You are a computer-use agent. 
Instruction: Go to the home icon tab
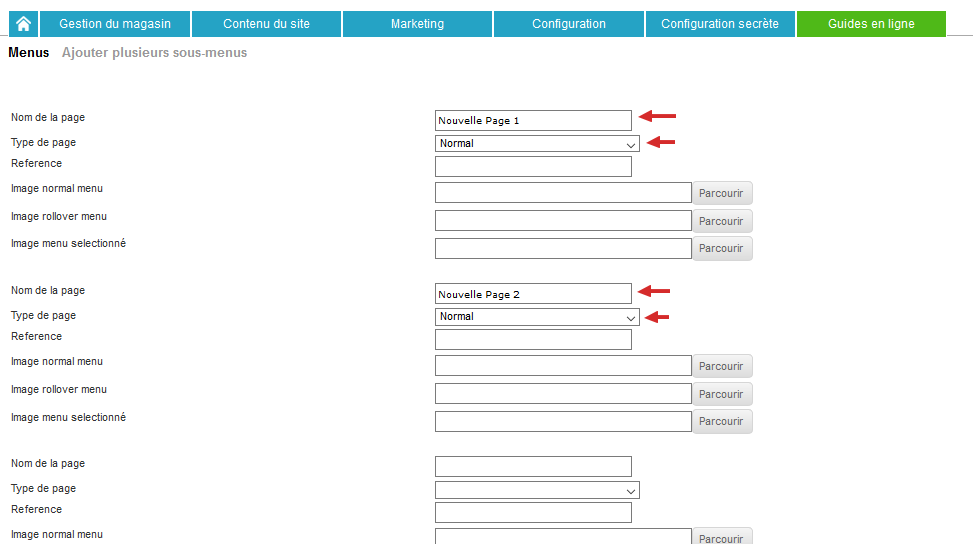point(24,24)
